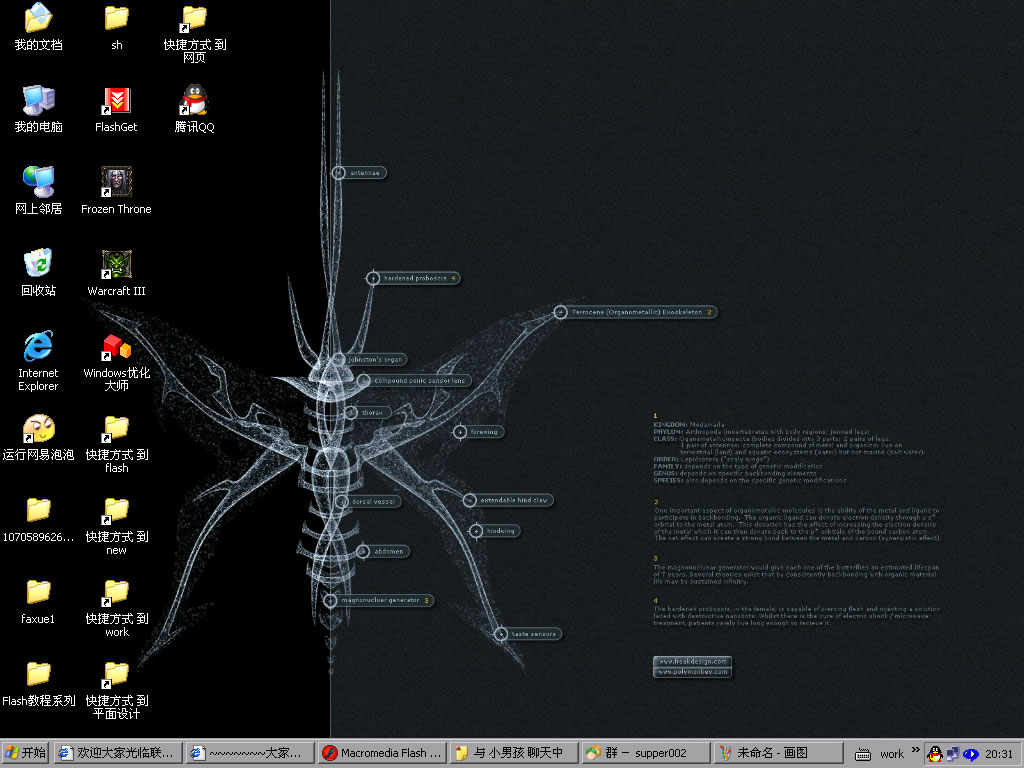Launch the Frozen Throne game shortcut
The image size is (1024, 768).
[116, 190]
